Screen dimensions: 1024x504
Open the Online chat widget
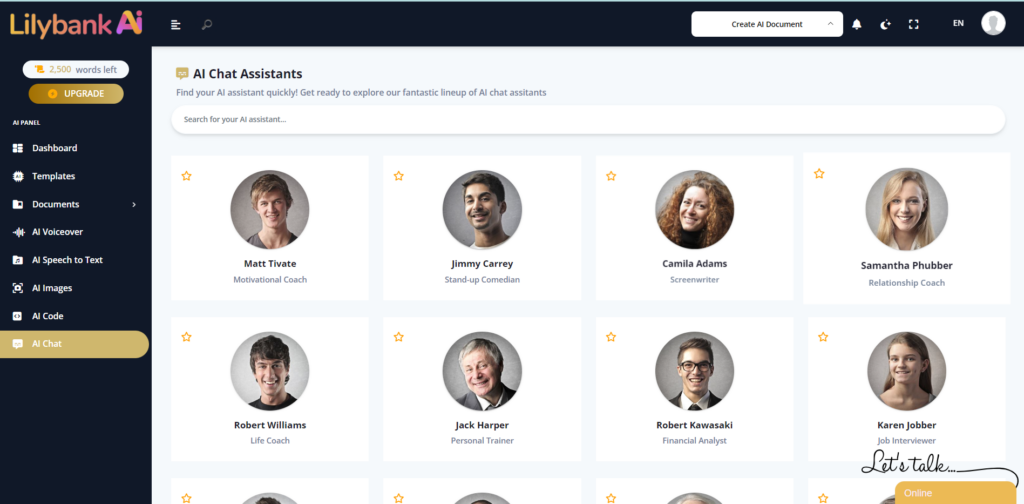tap(955, 493)
